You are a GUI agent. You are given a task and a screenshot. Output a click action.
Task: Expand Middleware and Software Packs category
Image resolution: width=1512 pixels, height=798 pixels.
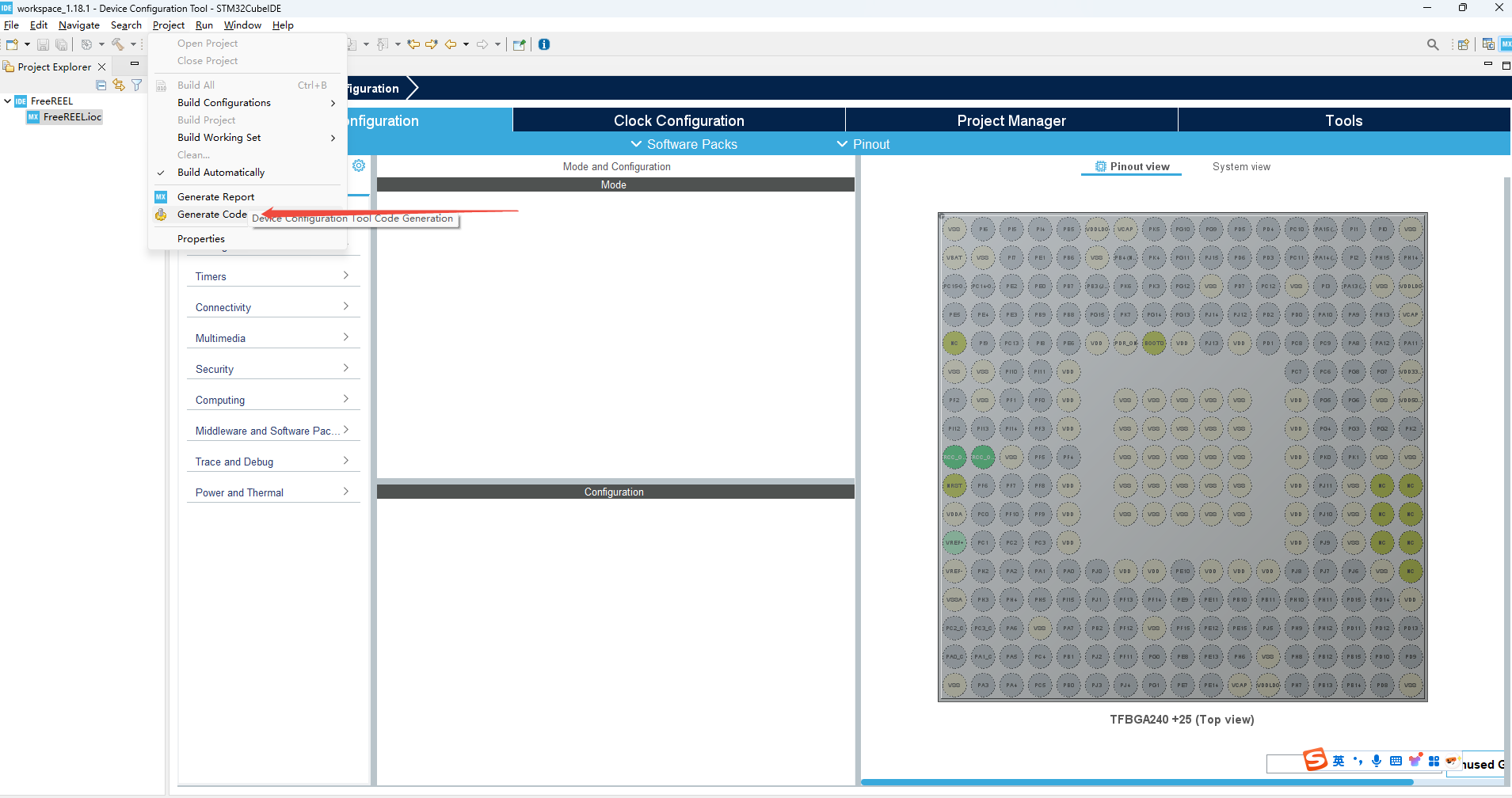pyautogui.click(x=273, y=431)
